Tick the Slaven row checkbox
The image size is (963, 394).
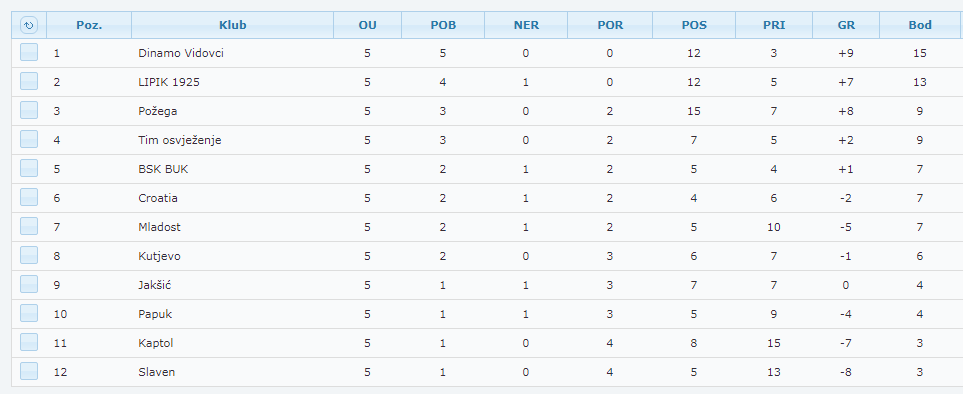[x=29, y=371]
